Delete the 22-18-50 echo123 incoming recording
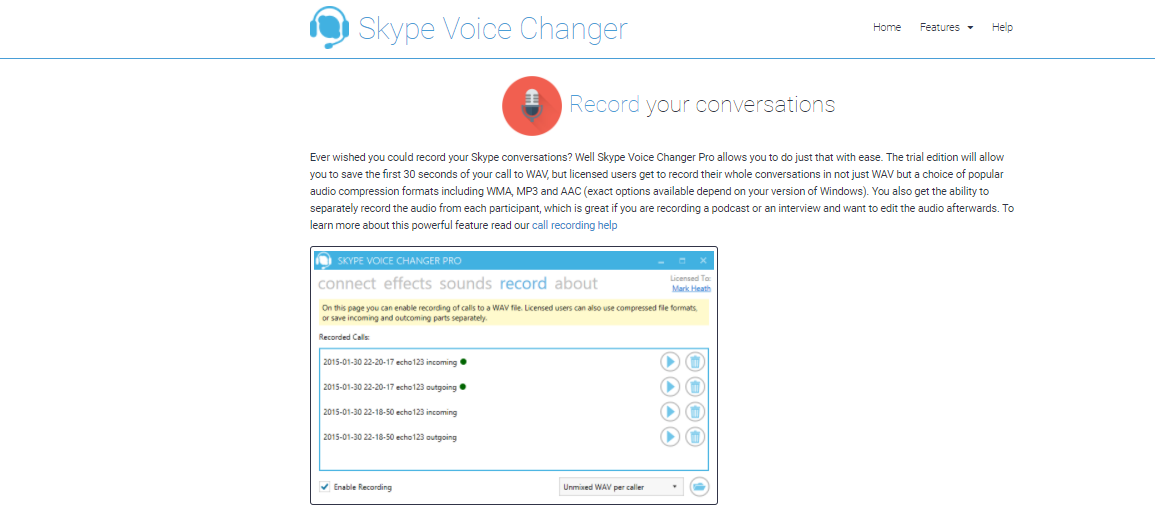Image resolution: width=1155 pixels, height=507 pixels. pos(695,412)
